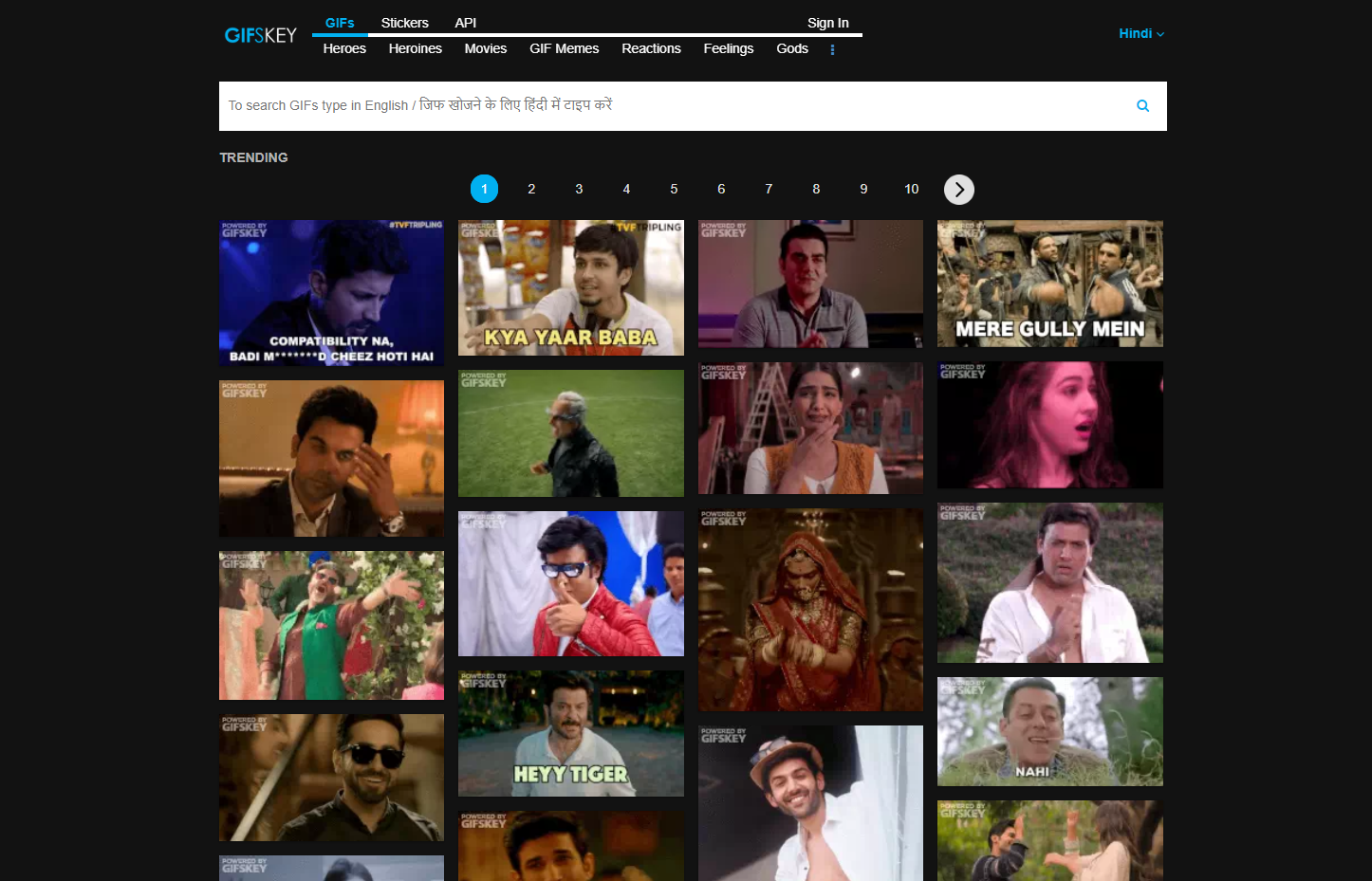The width and height of the screenshot is (1372, 881).
Task: Open the 'Nahi' GIF thumbnail
Action: (1050, 731)
